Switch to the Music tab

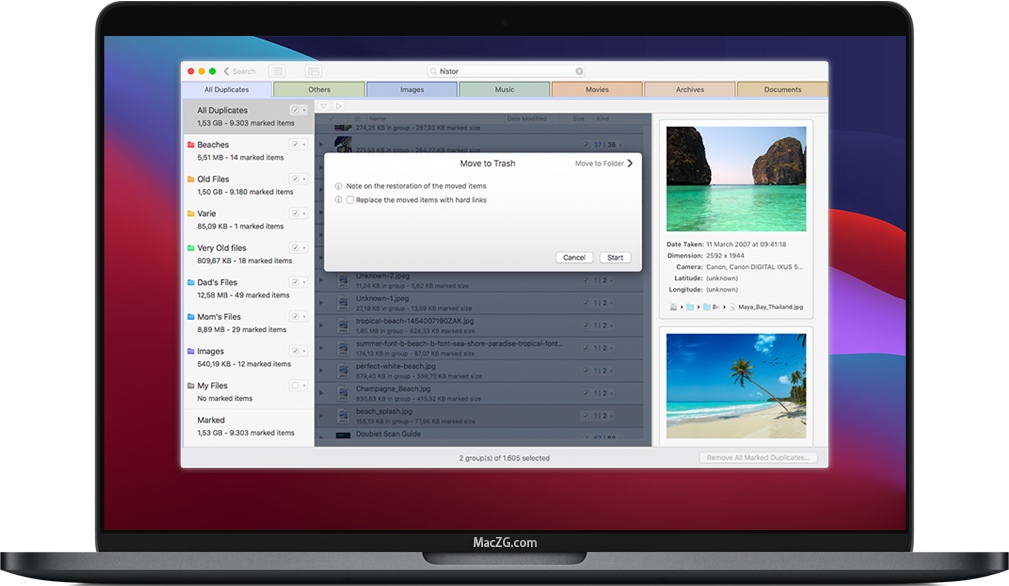click(x=504, y=89)
